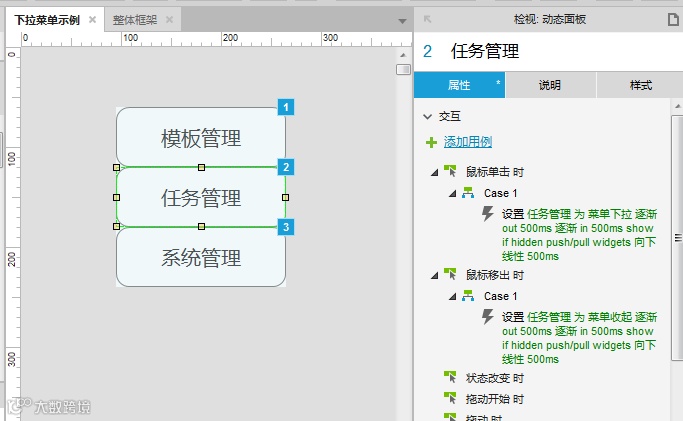The height and width of the screenshot is (421, 683).
Task: Select the 状态改变 时 event
Action: 494,378
